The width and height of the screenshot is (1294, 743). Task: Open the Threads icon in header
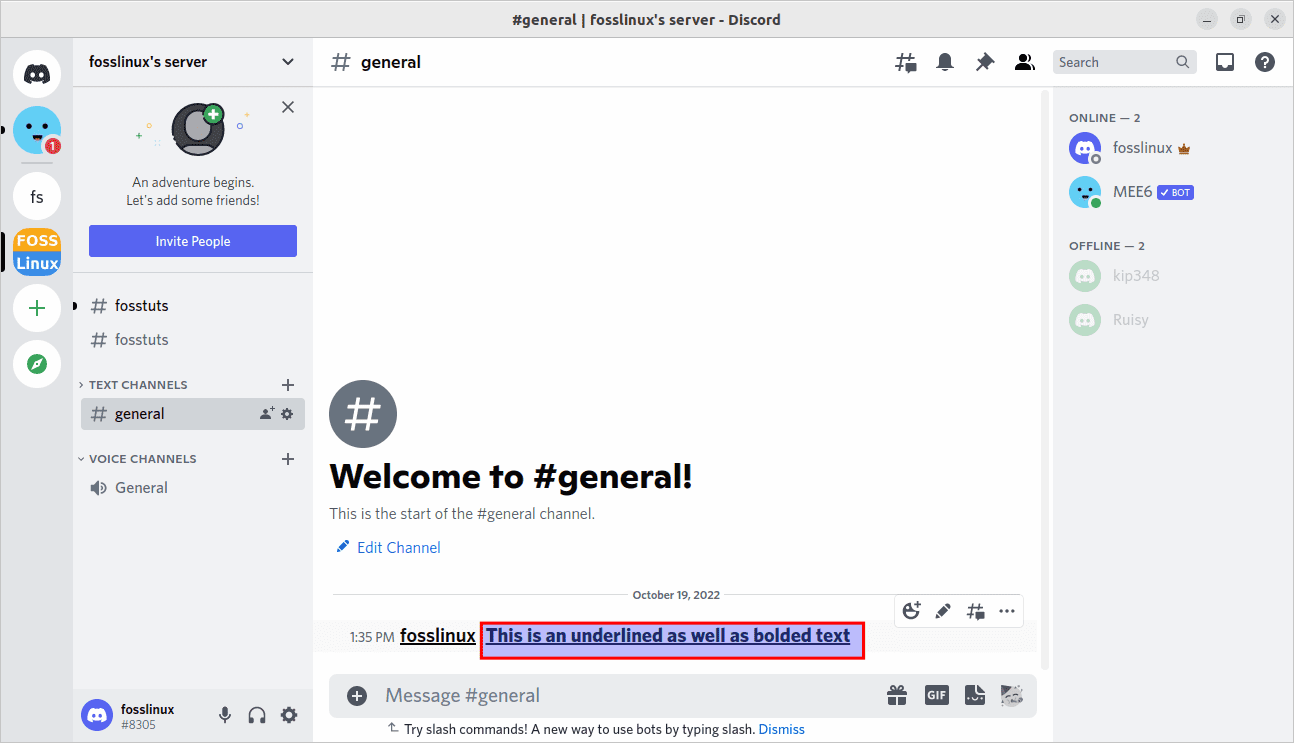(905, 62)
